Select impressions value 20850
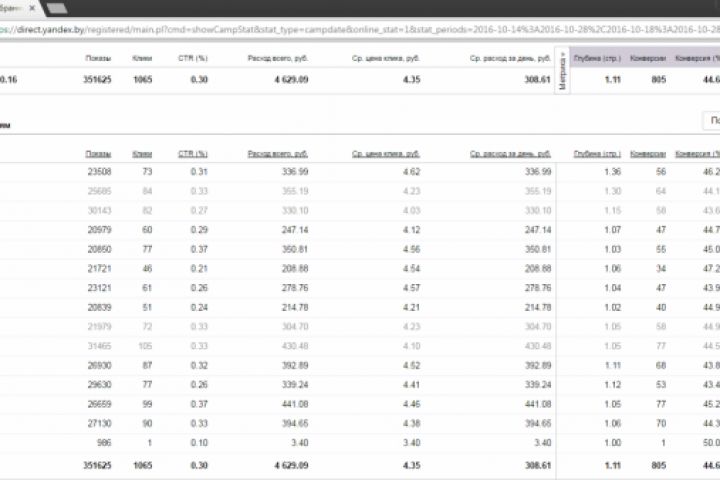The height and width of the screenshot is (480, 720). [x=100, y=249]
